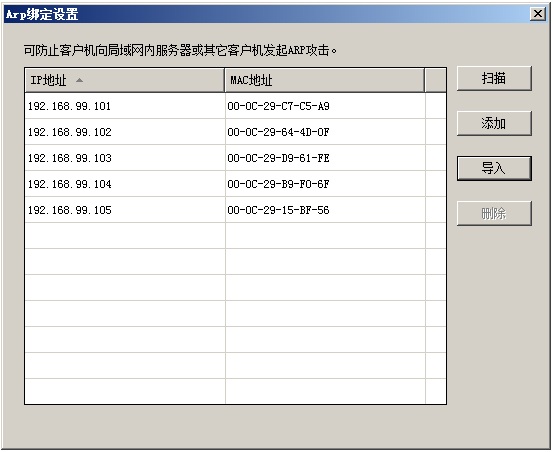Select the row with IP 192.168.99.102
The width and height of the screenshot is (553, 452).
coord(236,132)
